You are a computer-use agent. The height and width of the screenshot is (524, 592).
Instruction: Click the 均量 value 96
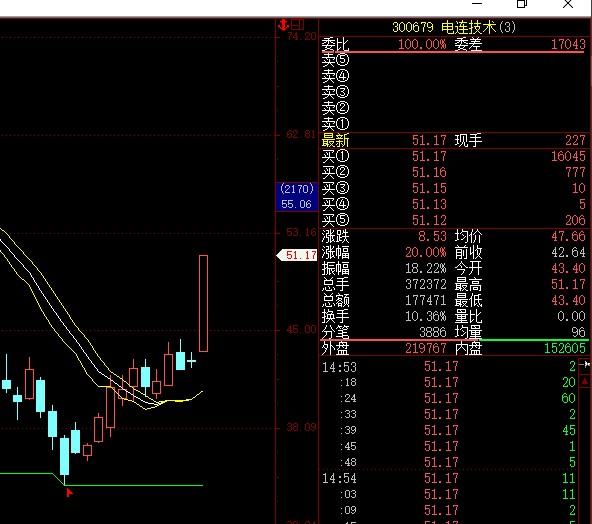[578, 332]
